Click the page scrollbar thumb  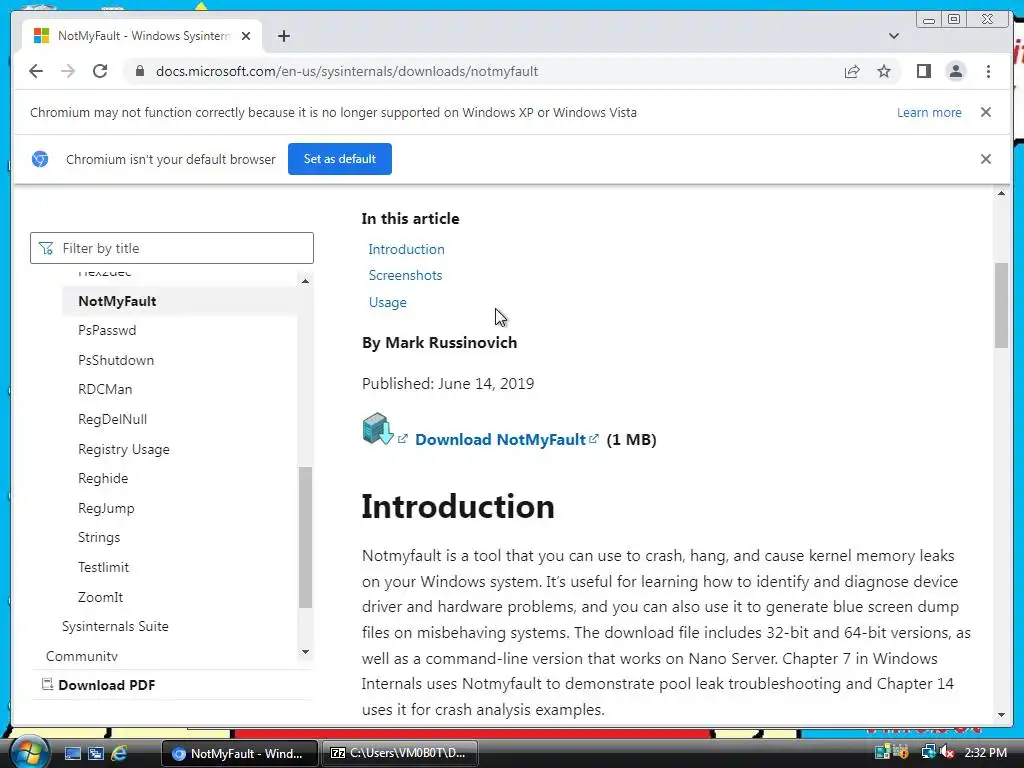(1001, 305)
